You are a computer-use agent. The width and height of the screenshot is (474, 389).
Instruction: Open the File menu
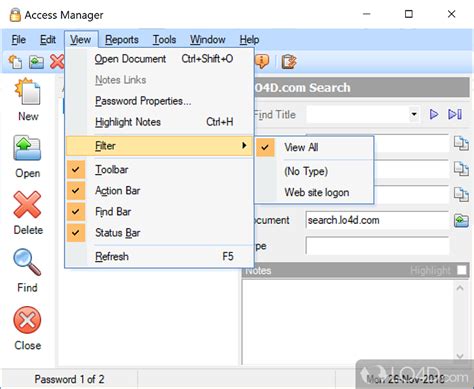(19, 40)
